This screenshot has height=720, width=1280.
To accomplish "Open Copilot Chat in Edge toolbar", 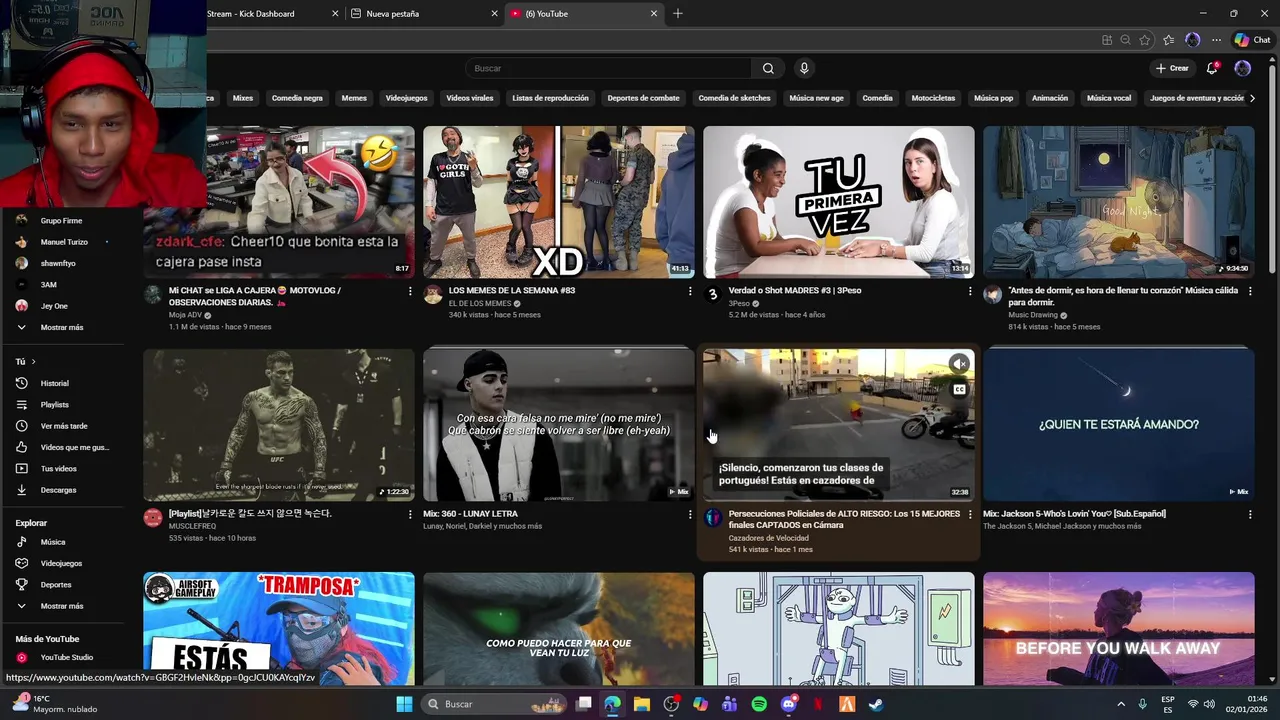I will (1253, 40).
